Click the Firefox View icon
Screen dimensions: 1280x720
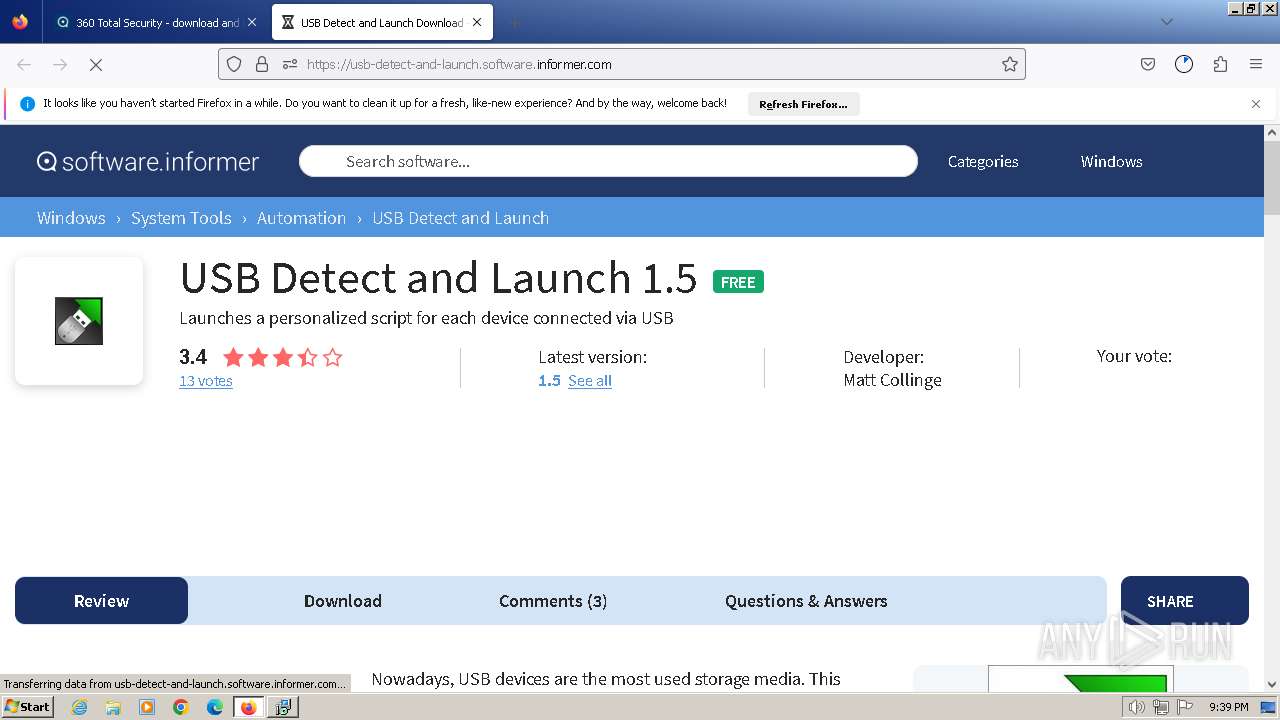(x=20, y=22)
